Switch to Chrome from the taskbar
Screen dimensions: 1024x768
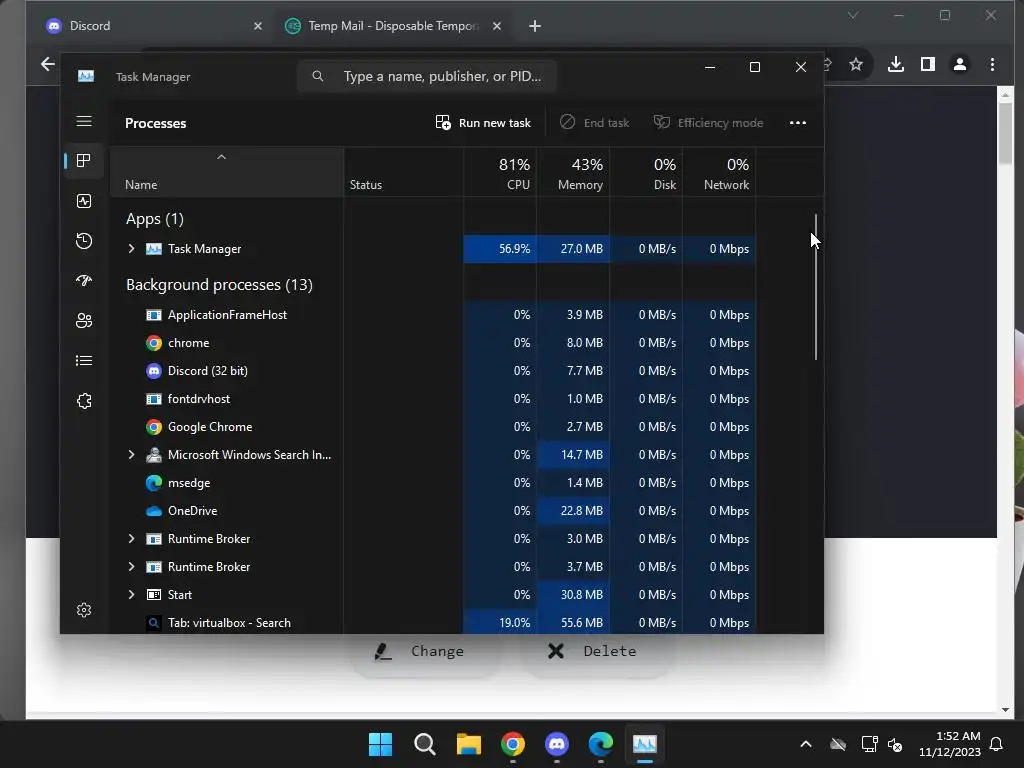[x=513, y=744]
